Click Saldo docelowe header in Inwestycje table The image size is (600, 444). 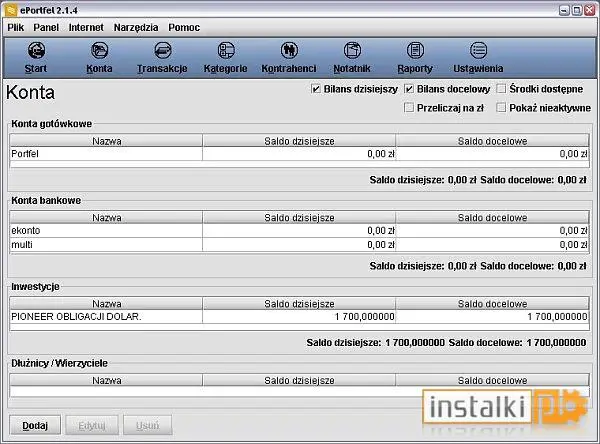(x=492, y=304)
